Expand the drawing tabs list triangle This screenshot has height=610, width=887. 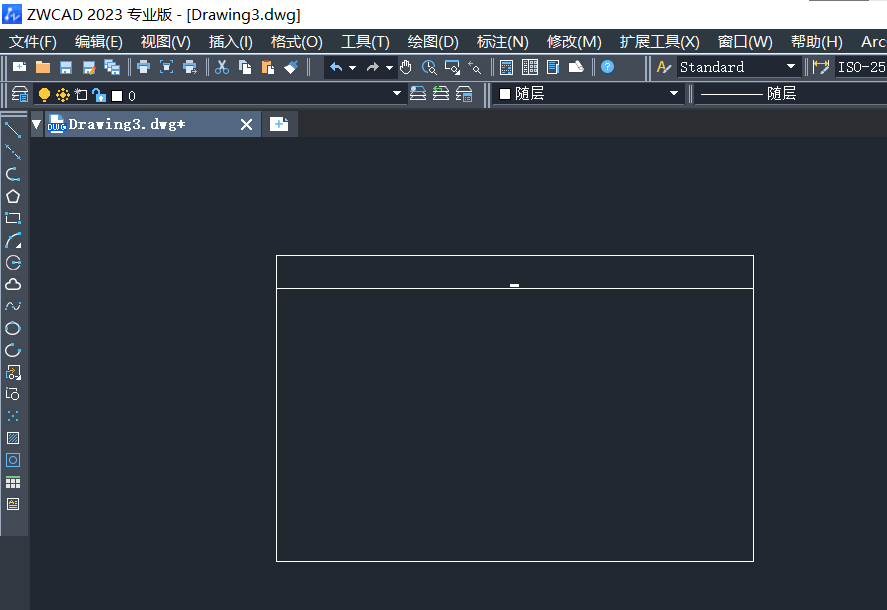(37, 124)
